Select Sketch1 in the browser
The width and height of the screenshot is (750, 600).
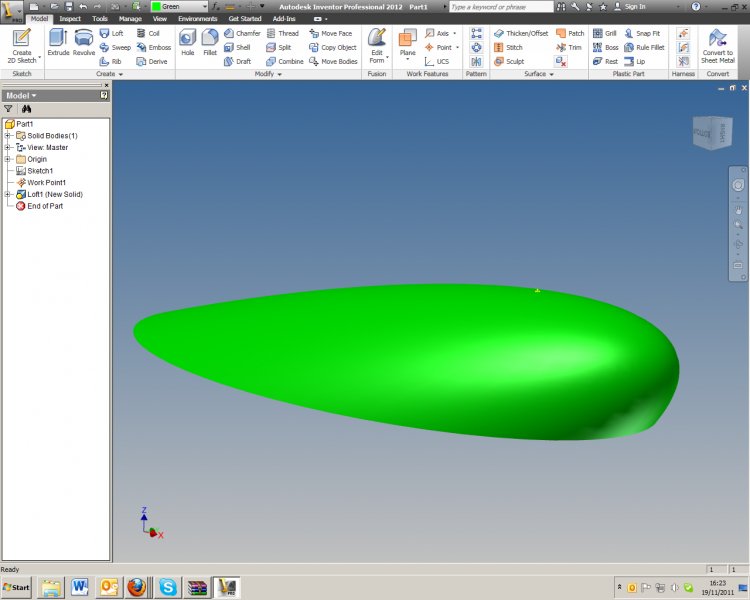(34, 171)
